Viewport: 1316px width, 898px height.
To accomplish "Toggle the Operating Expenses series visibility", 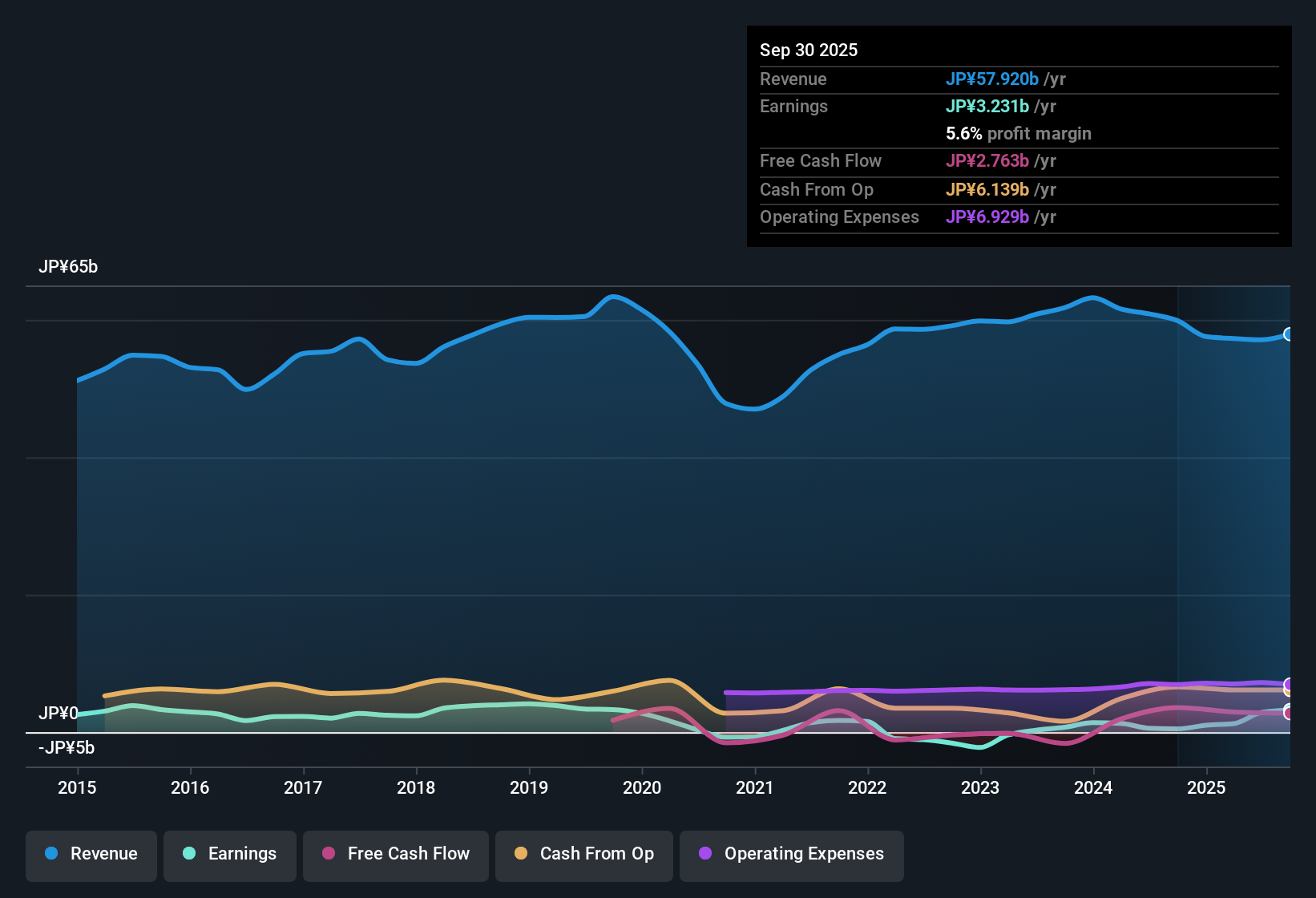I will [791, 854].
